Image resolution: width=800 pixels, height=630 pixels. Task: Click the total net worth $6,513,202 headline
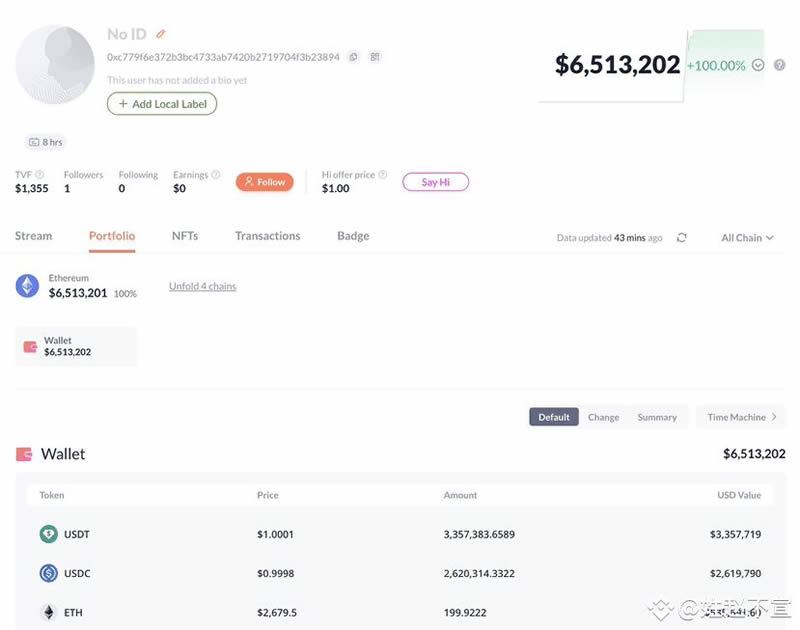(x=617, y=65)
